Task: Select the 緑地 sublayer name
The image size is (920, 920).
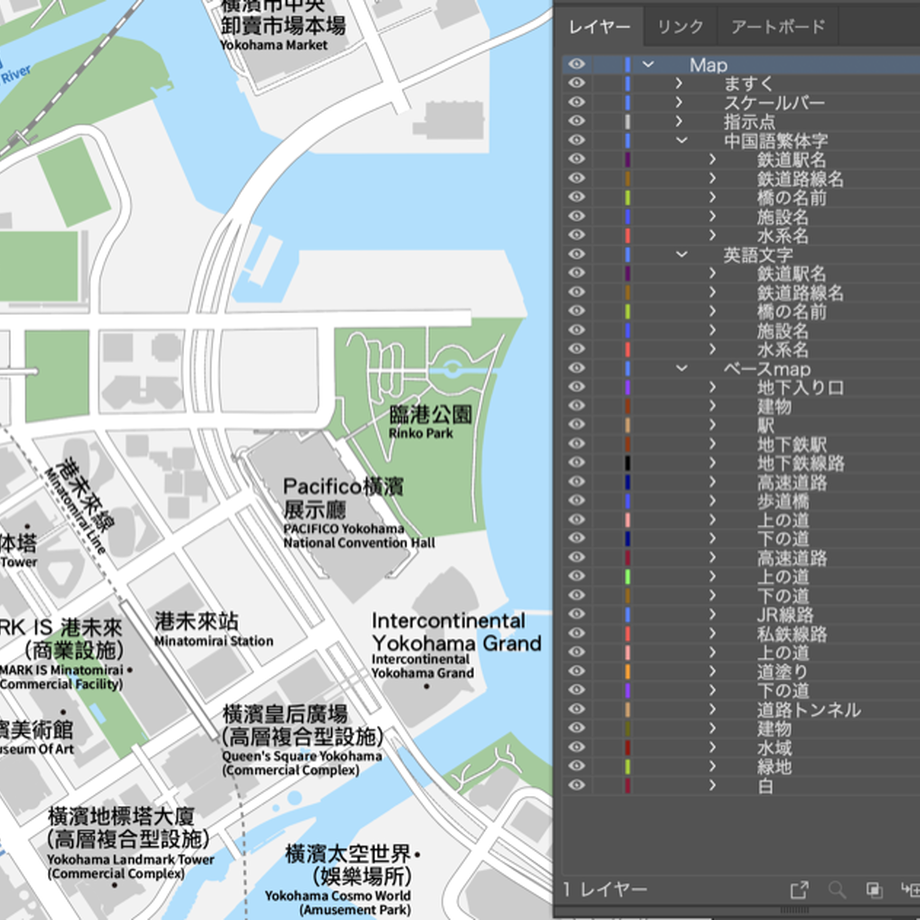Action: click(x=774, y=766)
